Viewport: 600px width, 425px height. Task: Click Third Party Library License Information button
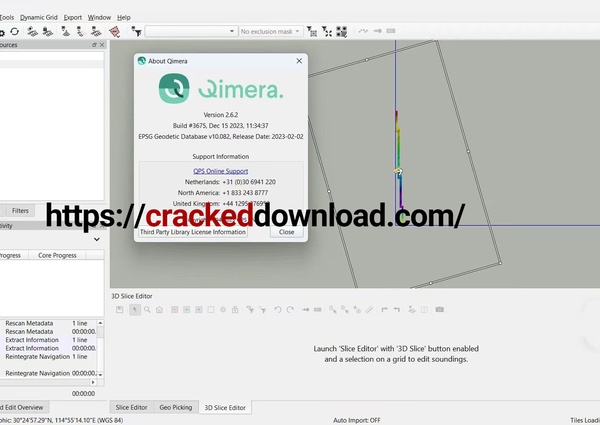click(192, 232)
